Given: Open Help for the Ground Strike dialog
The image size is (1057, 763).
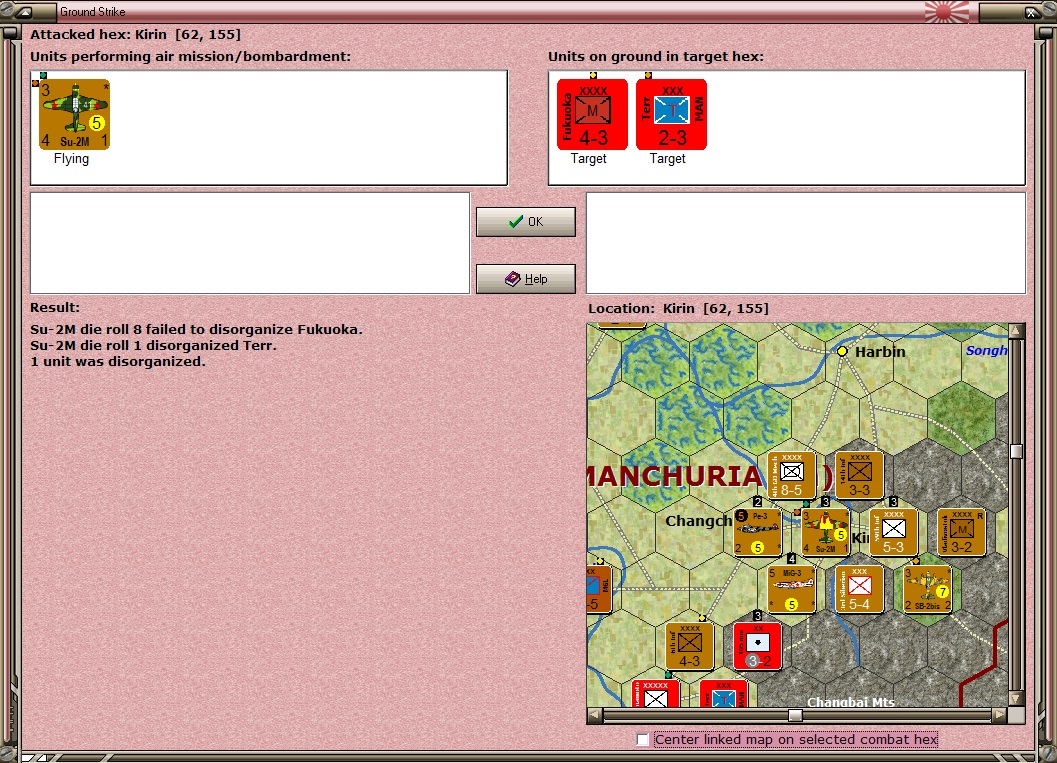Looking at the screenshot, I should tap(526, 278).
